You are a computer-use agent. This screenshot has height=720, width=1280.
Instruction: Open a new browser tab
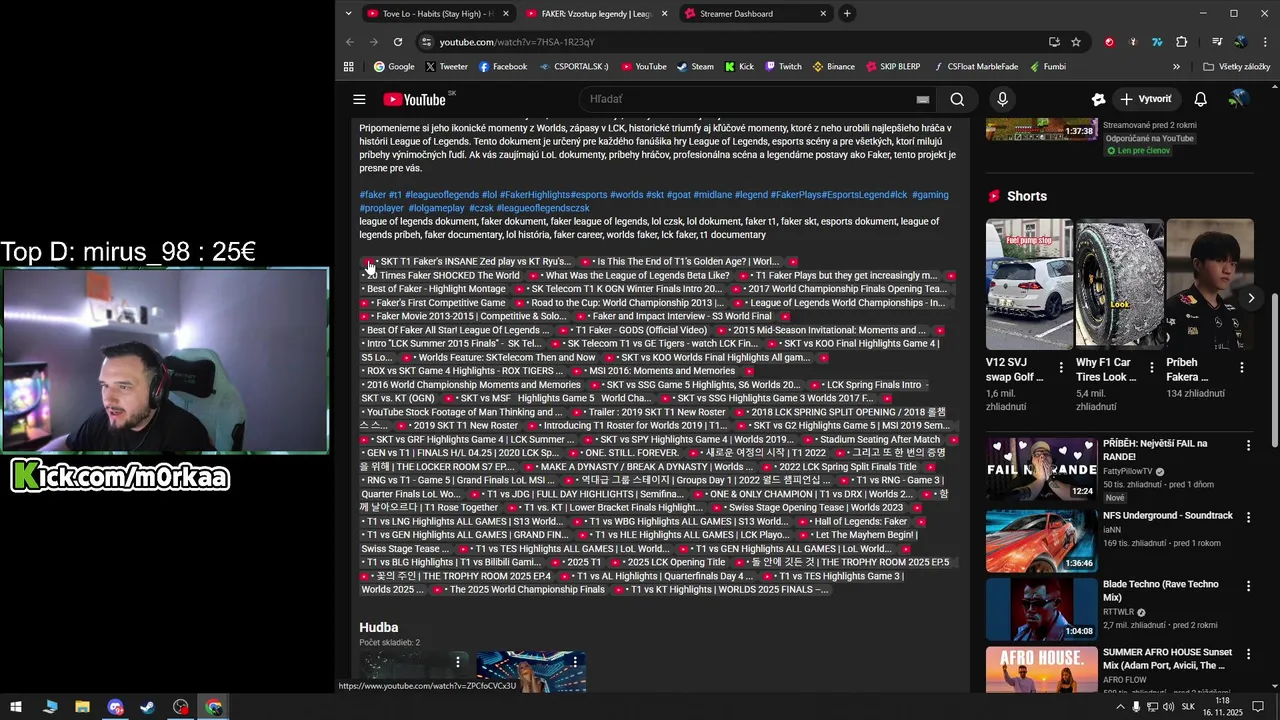847,13
